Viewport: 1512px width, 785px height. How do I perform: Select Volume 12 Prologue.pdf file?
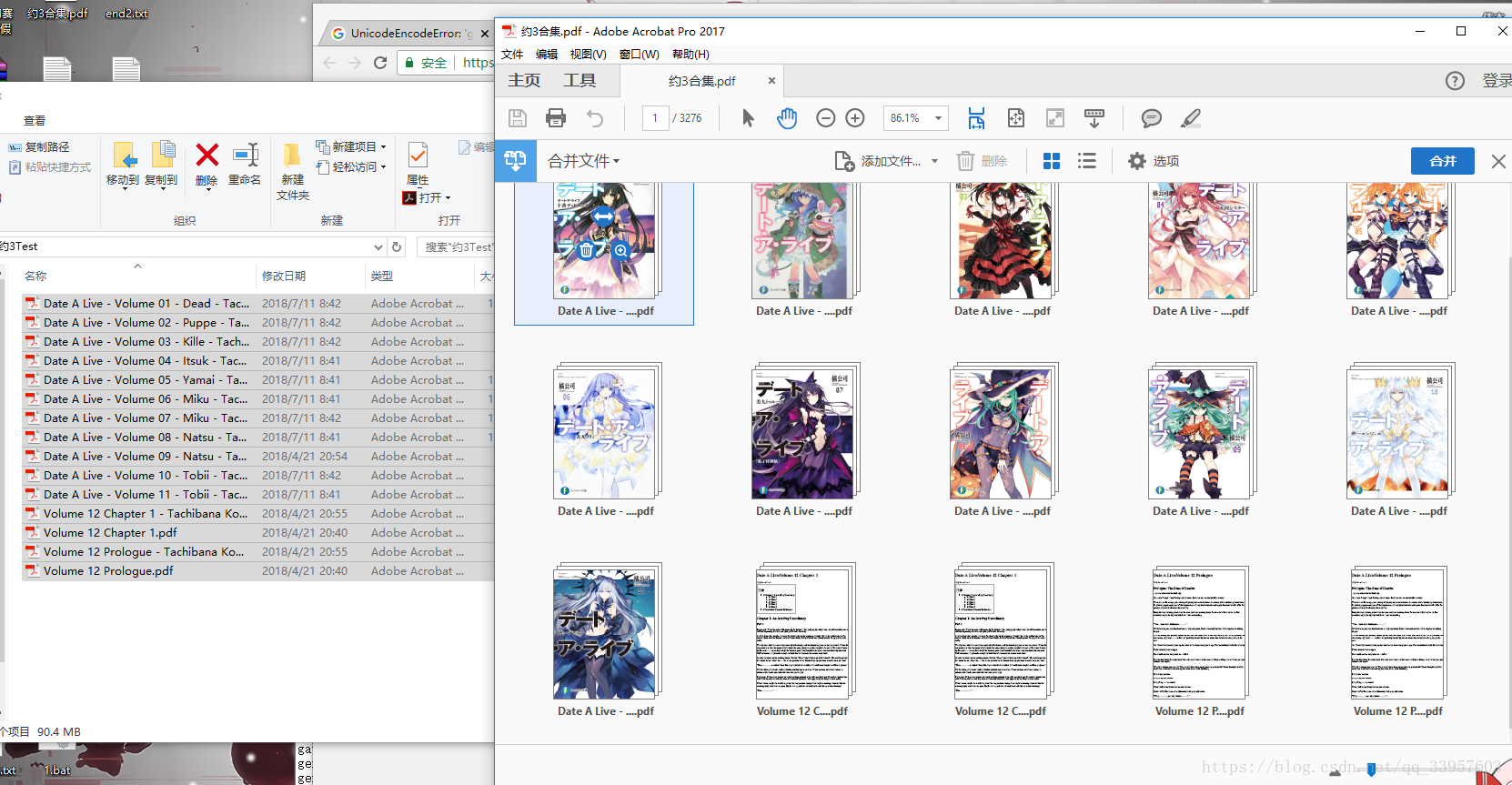[257, 570]
